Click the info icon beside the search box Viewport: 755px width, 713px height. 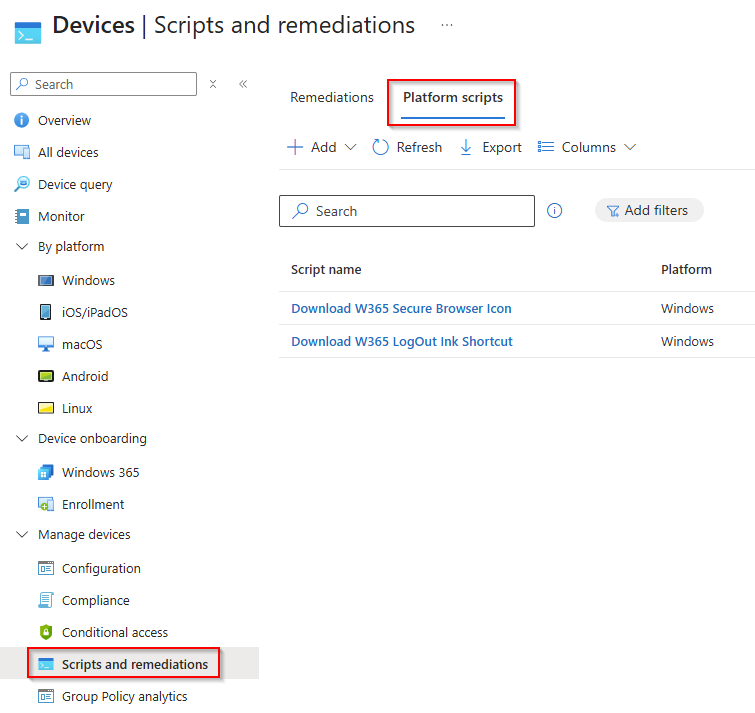pyautogui.click(x=555, y=211)
